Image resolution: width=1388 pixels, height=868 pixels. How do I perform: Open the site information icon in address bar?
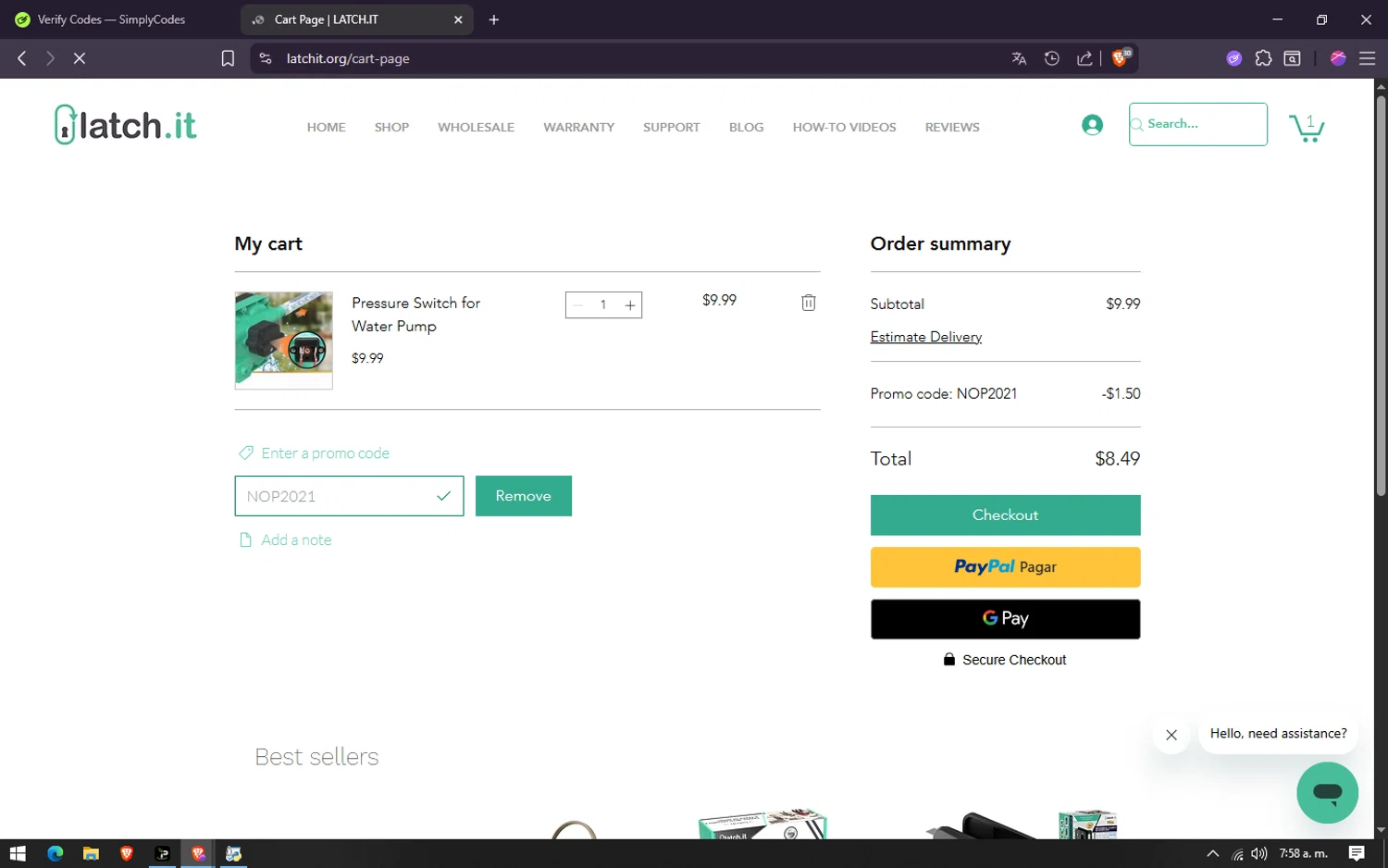266,58
